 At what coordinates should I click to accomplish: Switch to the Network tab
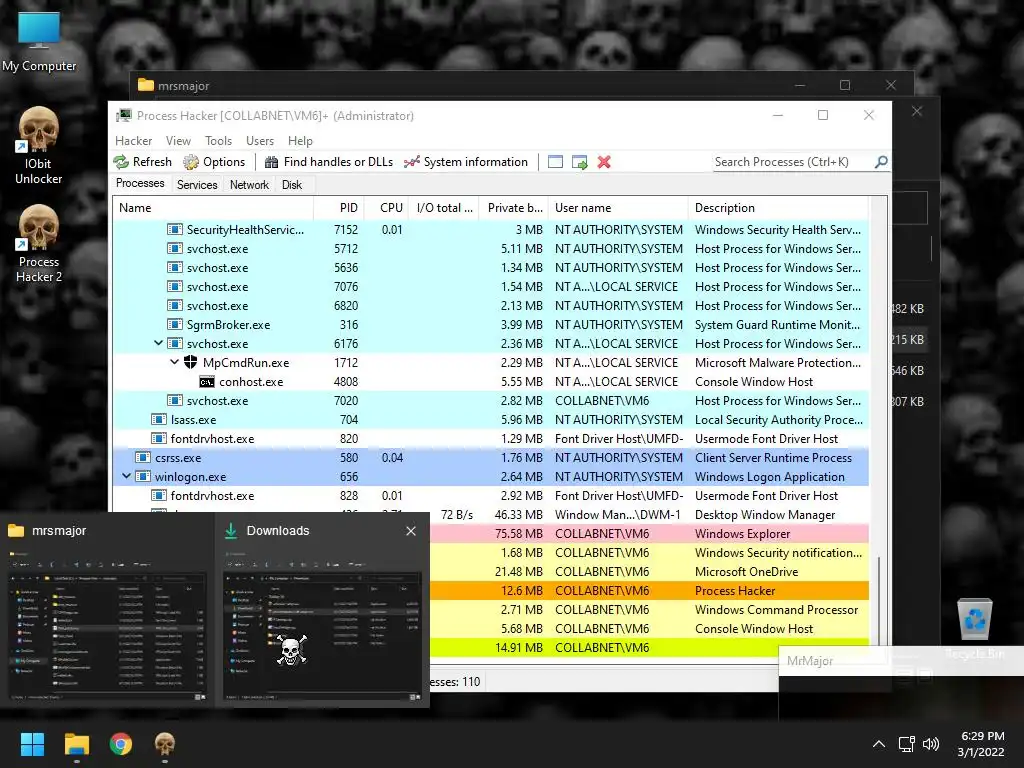[x=249, y=185]
